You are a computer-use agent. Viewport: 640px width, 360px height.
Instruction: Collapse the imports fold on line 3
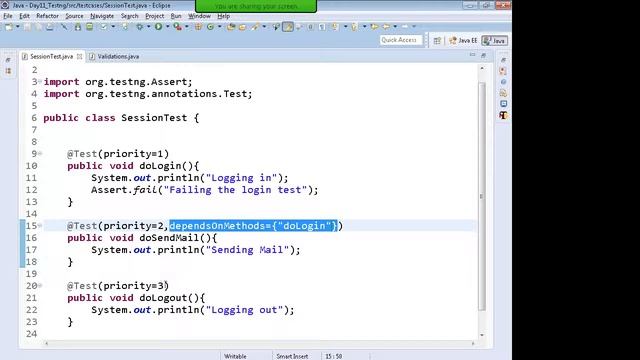[40, 82]
